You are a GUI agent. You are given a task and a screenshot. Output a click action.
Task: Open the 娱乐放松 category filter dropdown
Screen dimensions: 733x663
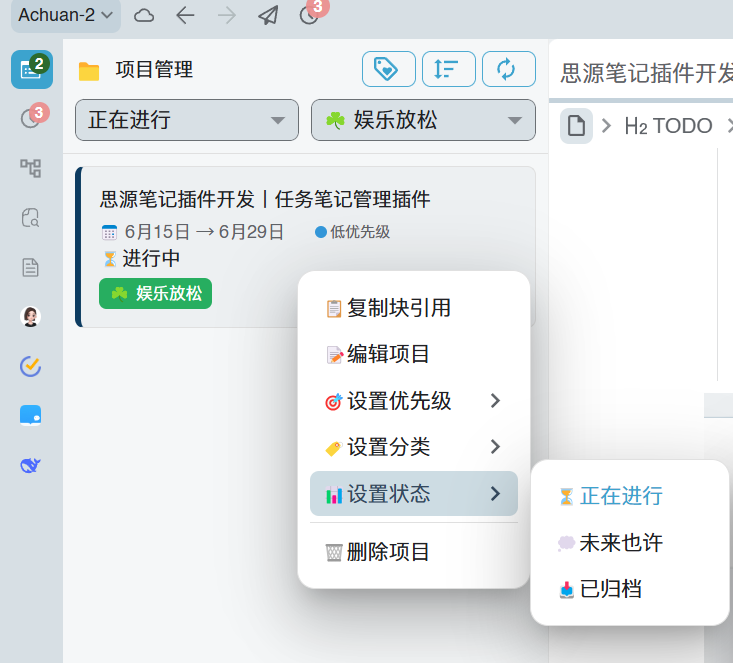[x=423, y=120]
